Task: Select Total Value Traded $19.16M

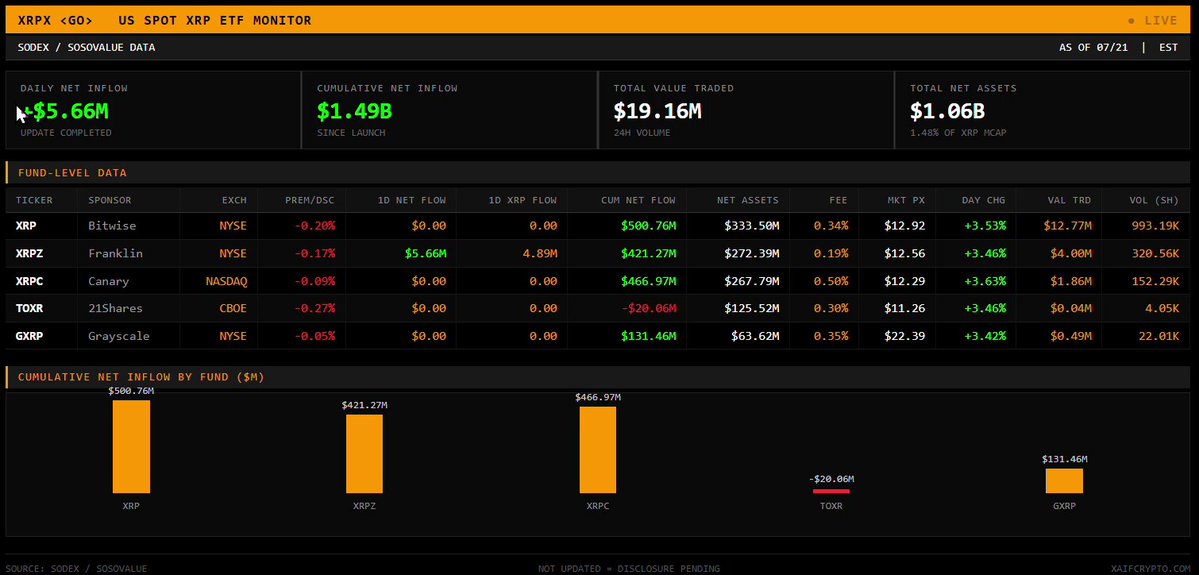Action: point(658,111)
